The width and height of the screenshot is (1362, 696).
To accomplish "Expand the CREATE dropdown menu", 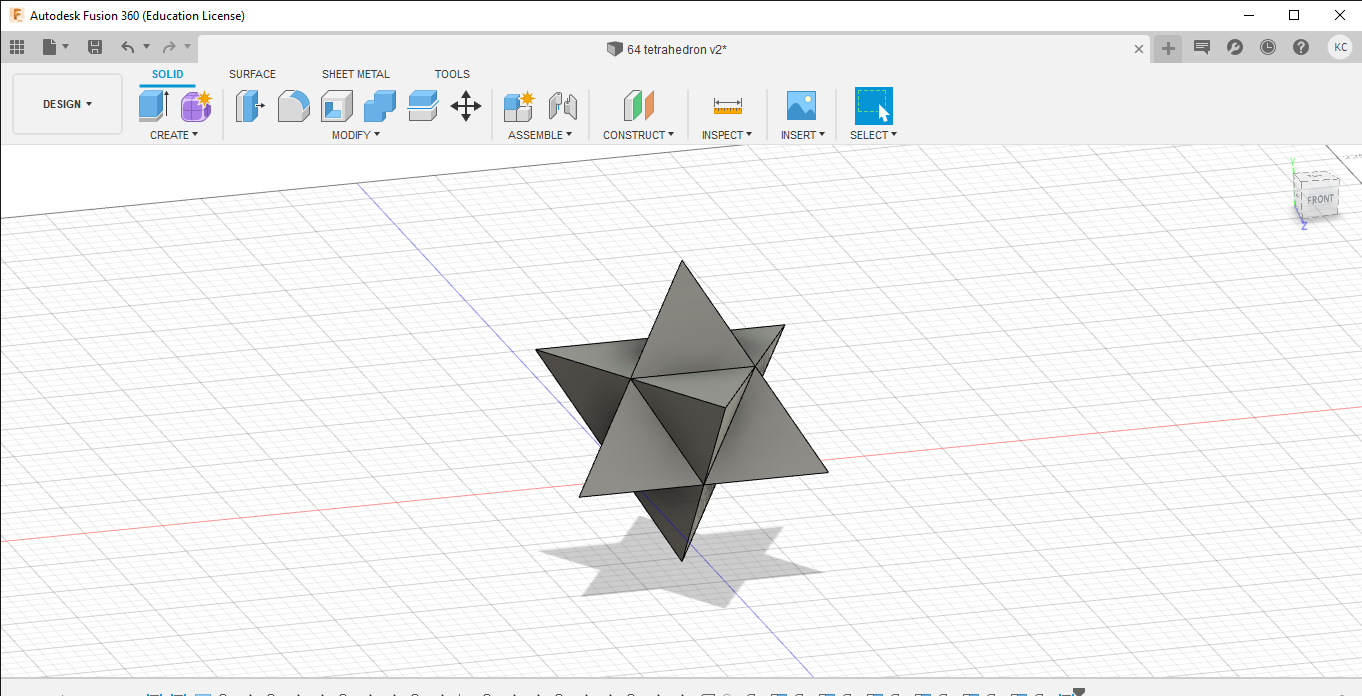I will (x=173, y=134).
